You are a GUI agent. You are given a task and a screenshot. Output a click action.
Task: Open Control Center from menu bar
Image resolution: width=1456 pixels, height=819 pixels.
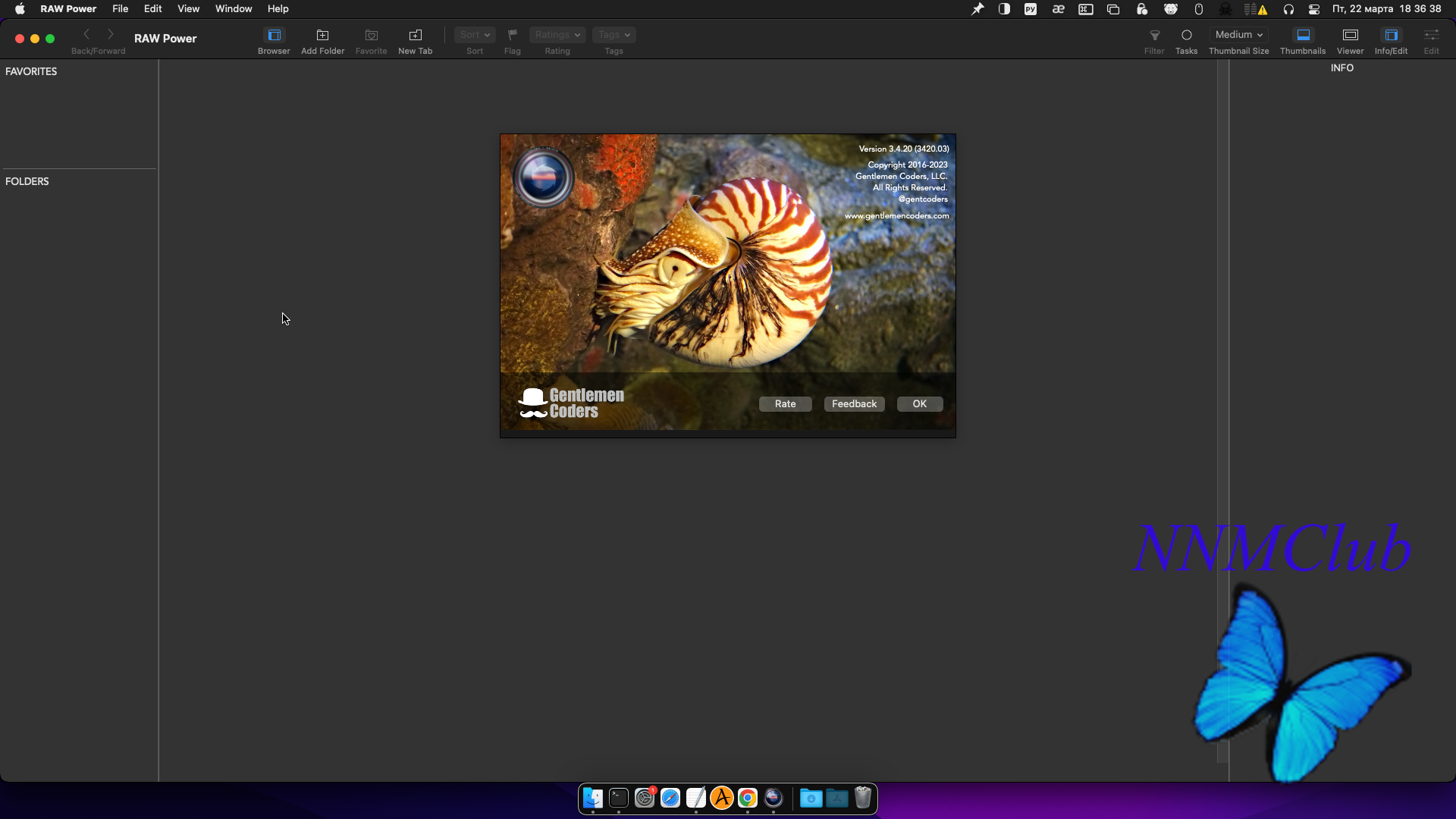(1314, 9)
